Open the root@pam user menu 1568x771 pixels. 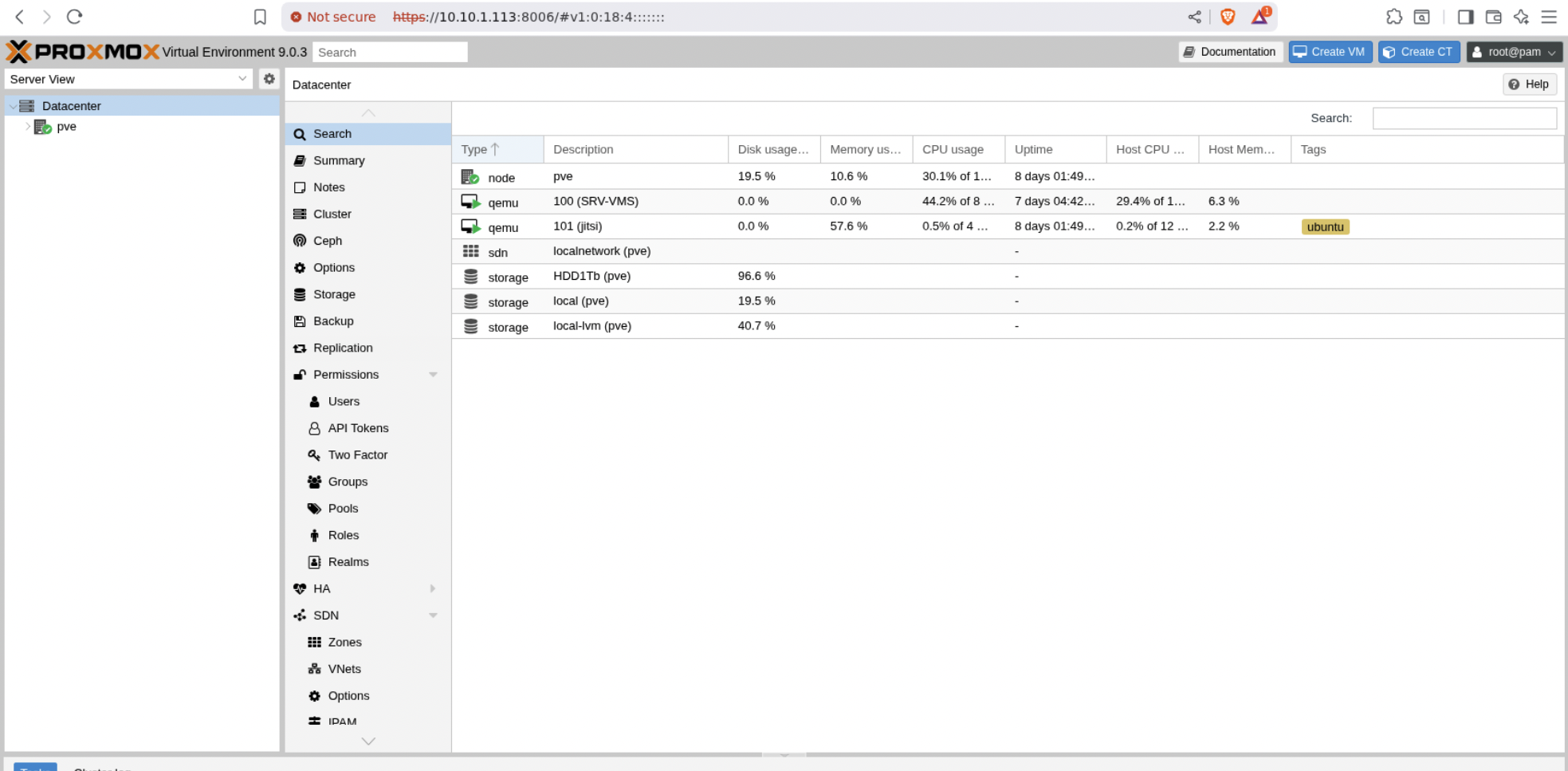pyautogui.click(x=1514, y=52)
